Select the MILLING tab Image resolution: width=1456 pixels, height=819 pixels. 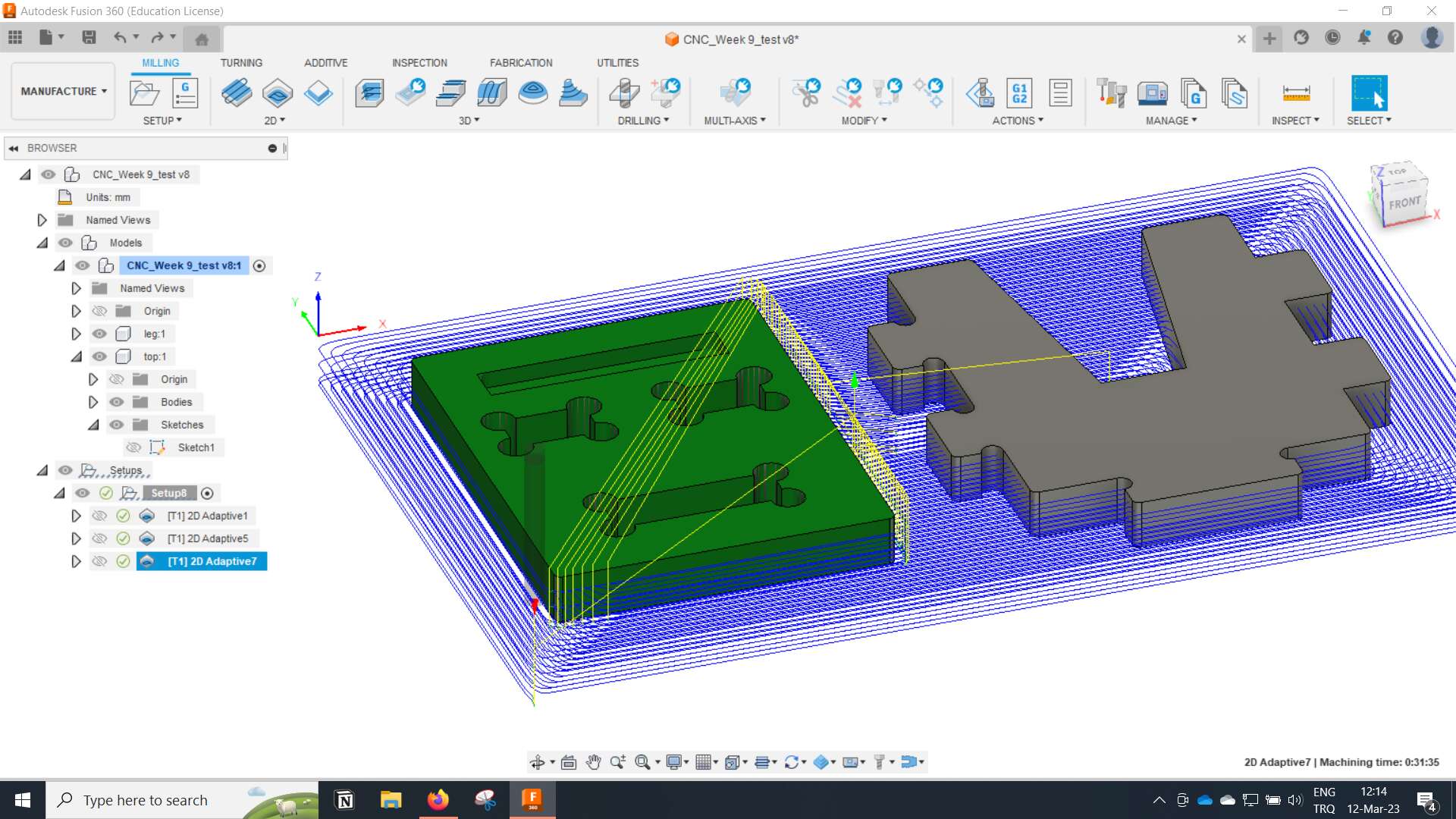(x=161, y=63)
